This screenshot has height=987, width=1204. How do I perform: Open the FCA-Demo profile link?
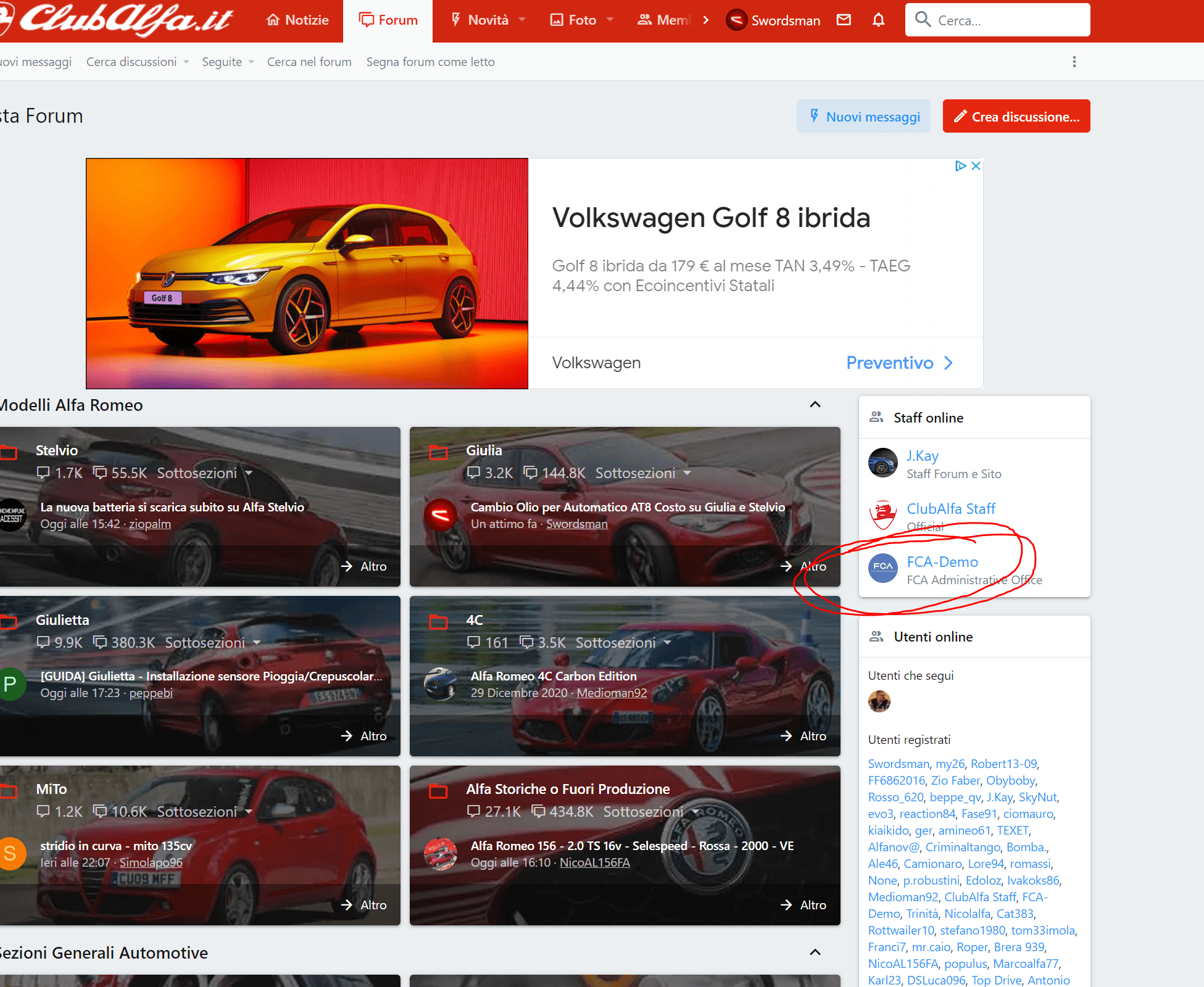coord(942,562)
